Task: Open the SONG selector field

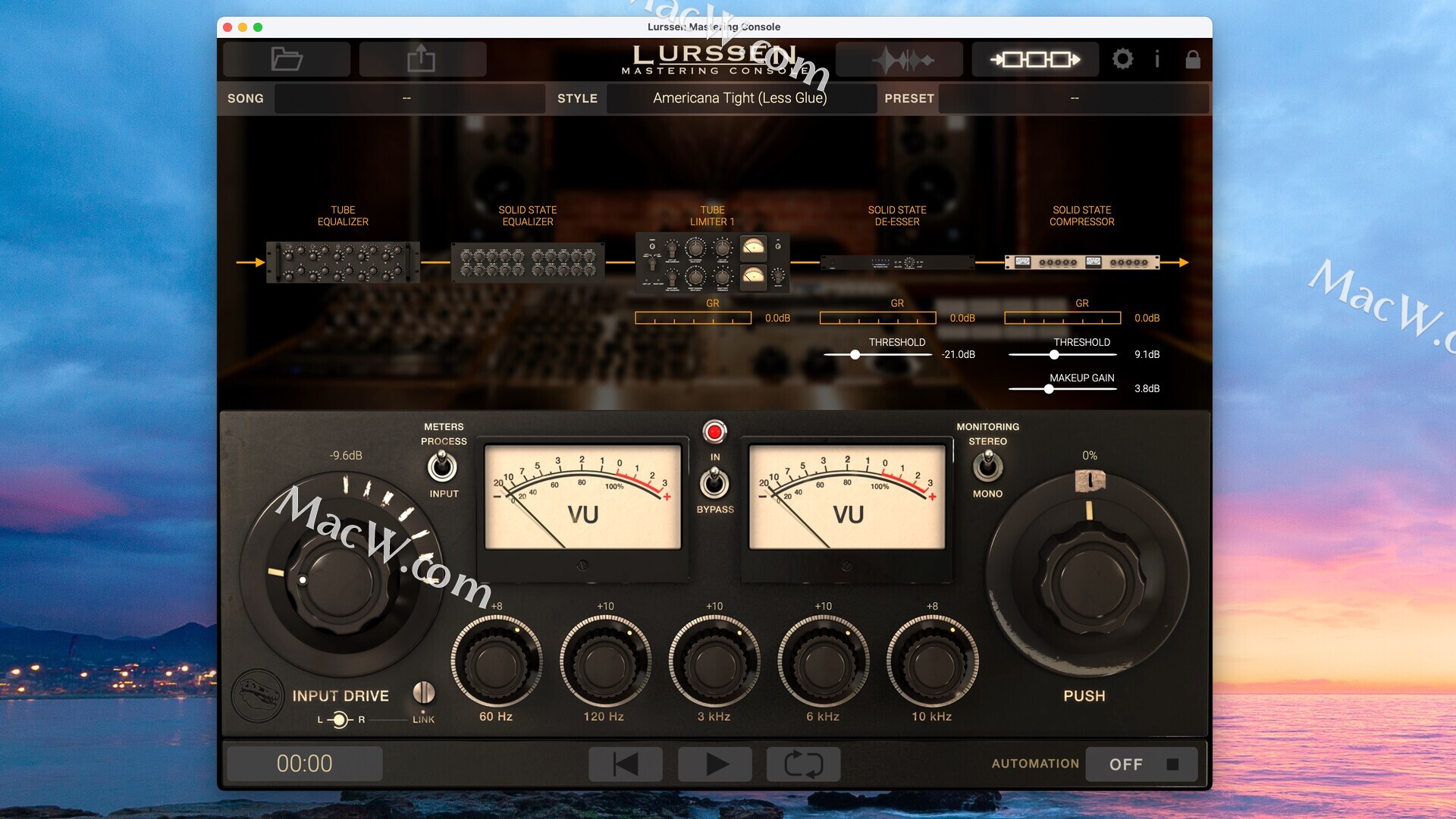Action: tap(409, 99)
